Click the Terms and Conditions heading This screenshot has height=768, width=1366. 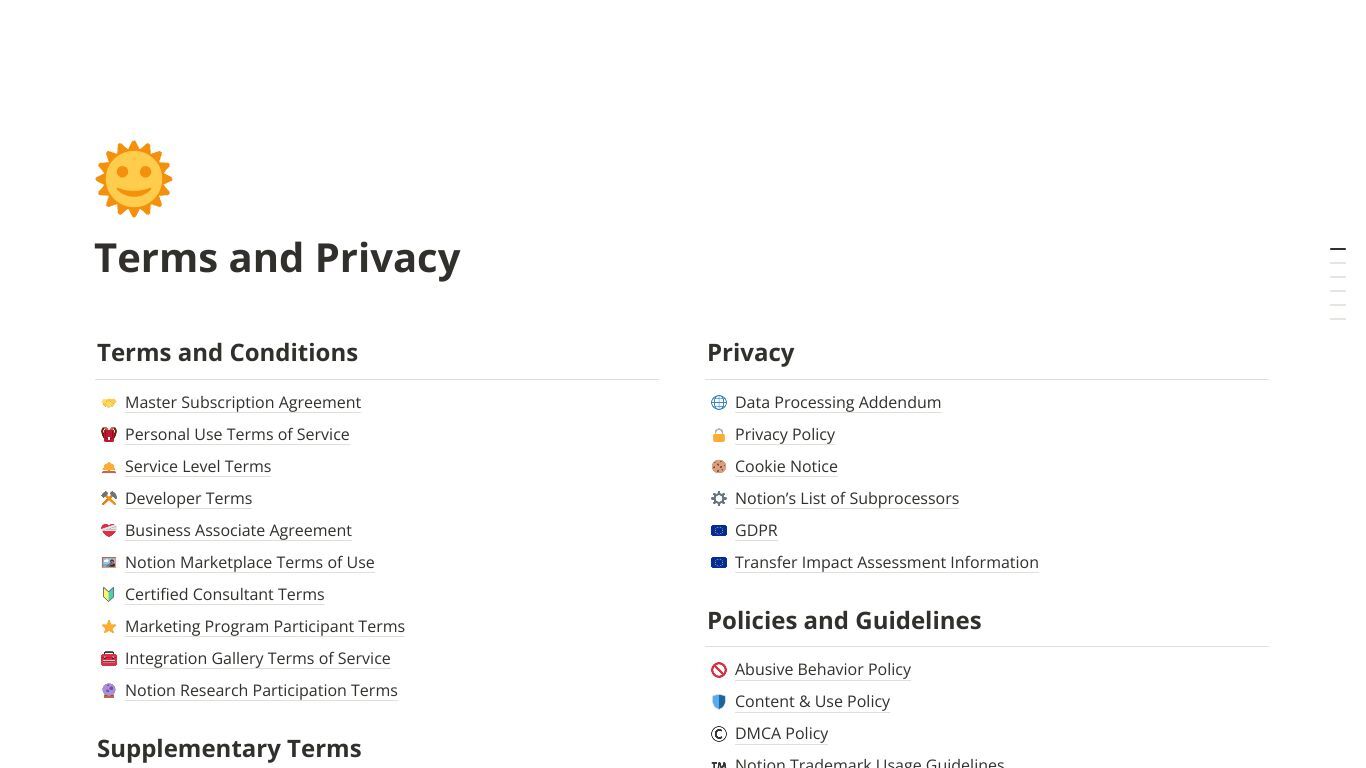tap(227, 352)
